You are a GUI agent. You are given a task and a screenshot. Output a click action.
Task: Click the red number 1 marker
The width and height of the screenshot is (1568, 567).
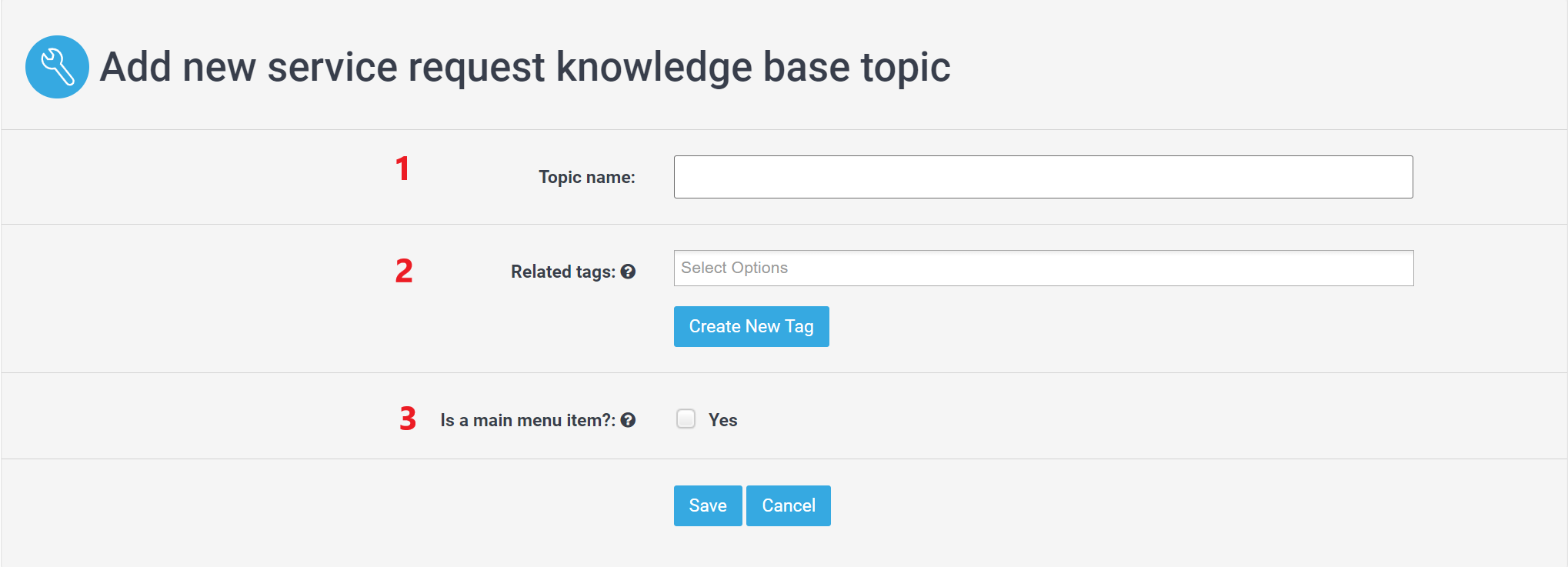pos(402,168)
